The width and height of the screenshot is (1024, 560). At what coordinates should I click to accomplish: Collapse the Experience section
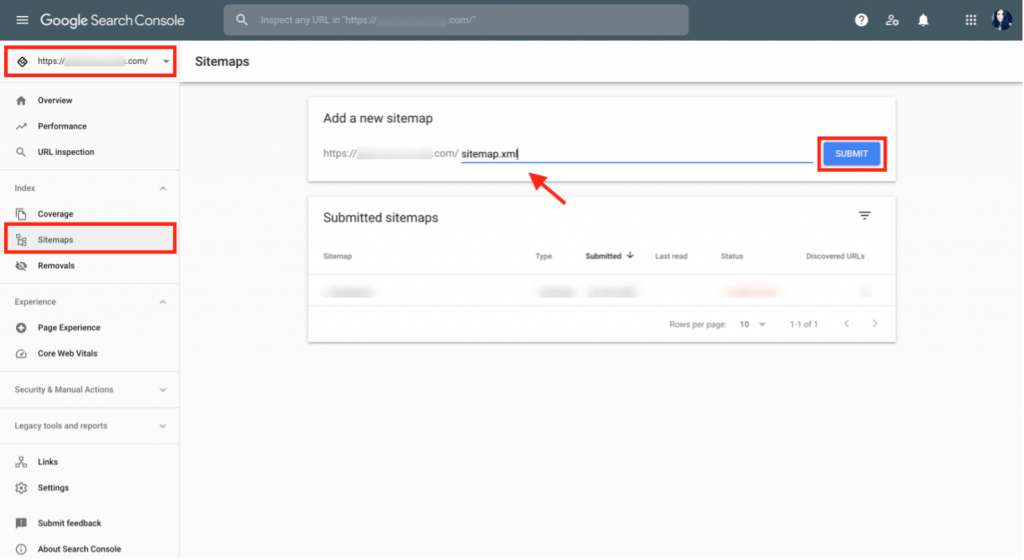(163, 302)
